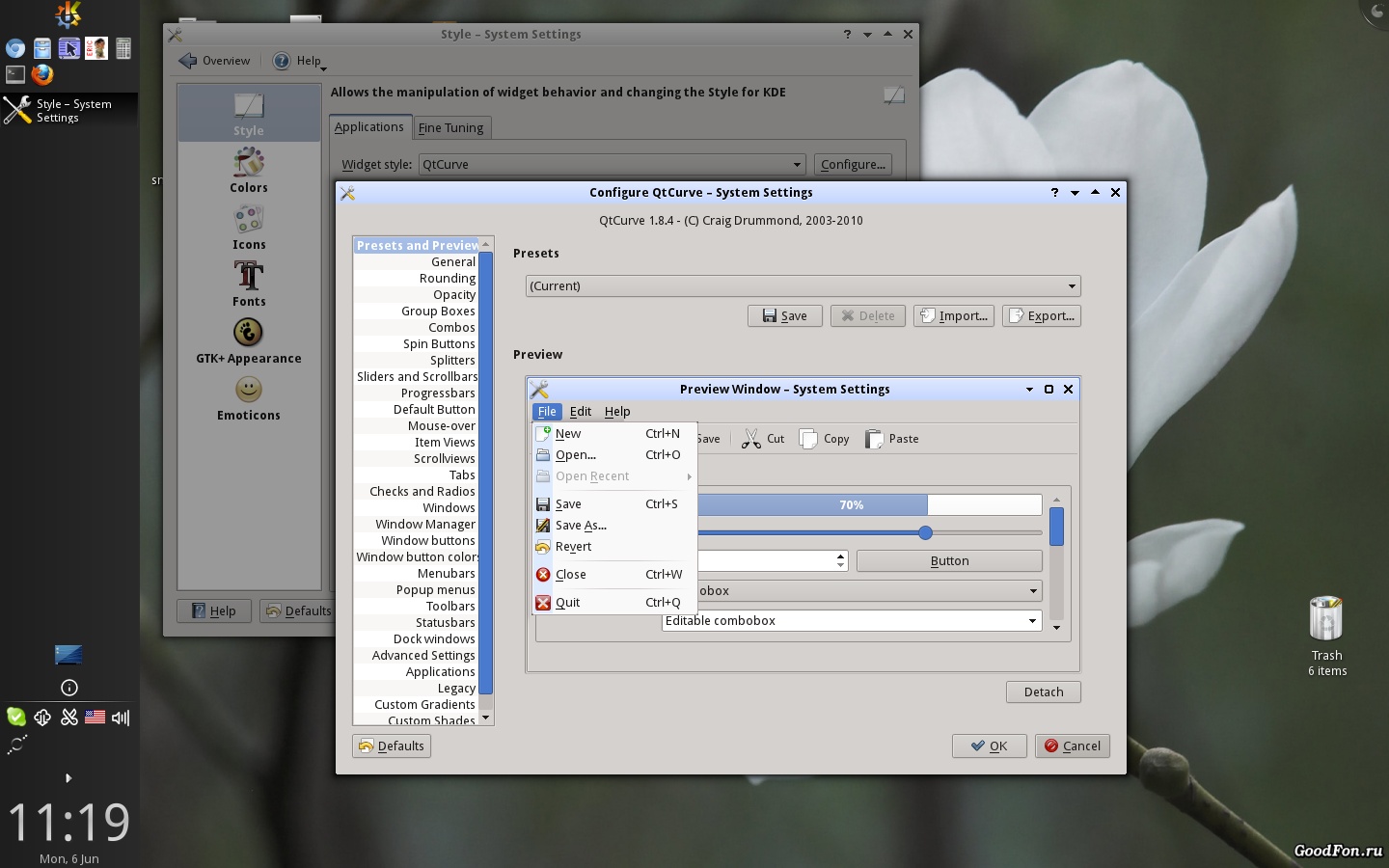This screenshot has width=1389, height=868.
Task: Open the Edit menu in preview window
Action: (x=581, y=412)
